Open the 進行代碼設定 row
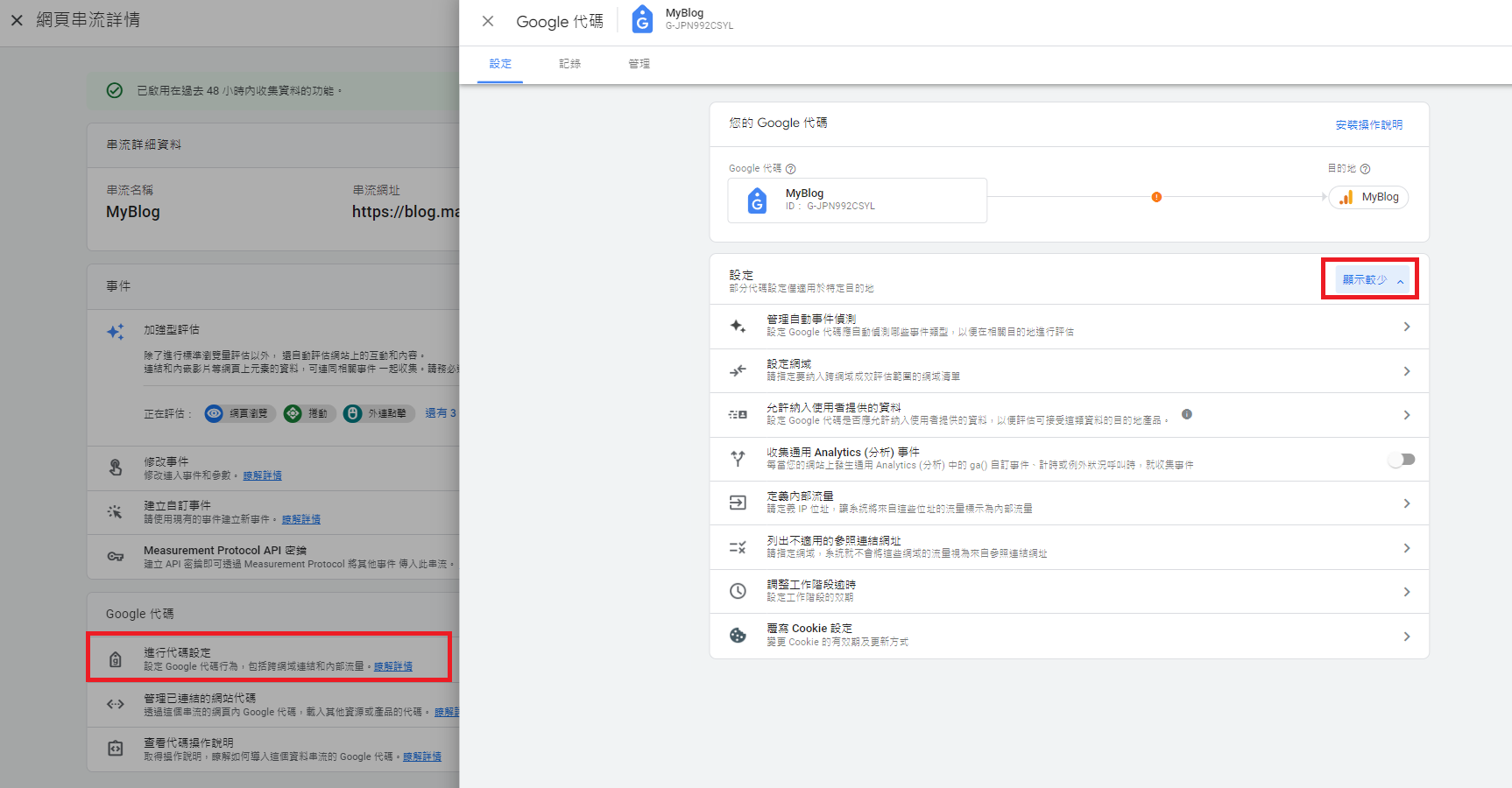Screen dimensions: 1512x788 [x=268, y=658]
